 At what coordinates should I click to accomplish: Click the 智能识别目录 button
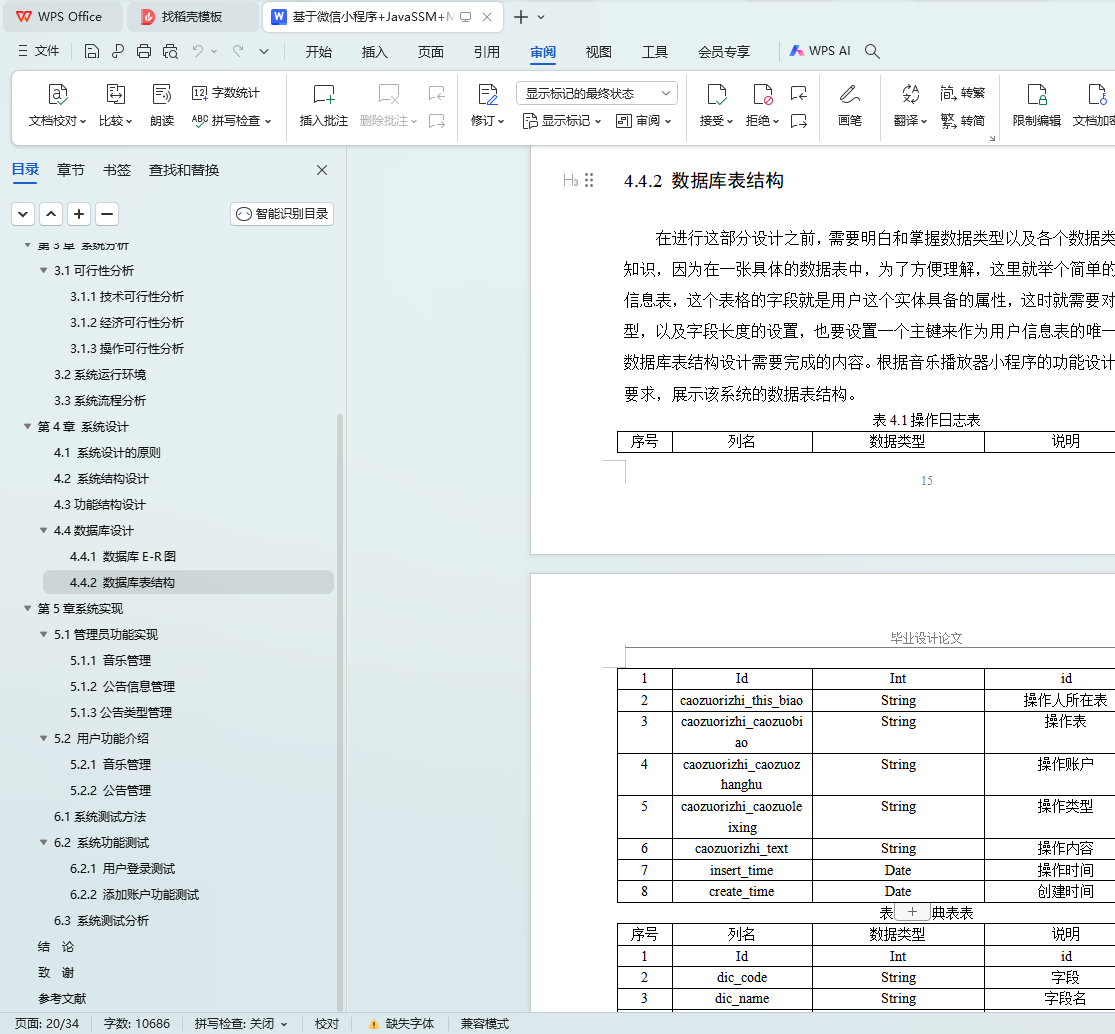[x=282, y=214]
